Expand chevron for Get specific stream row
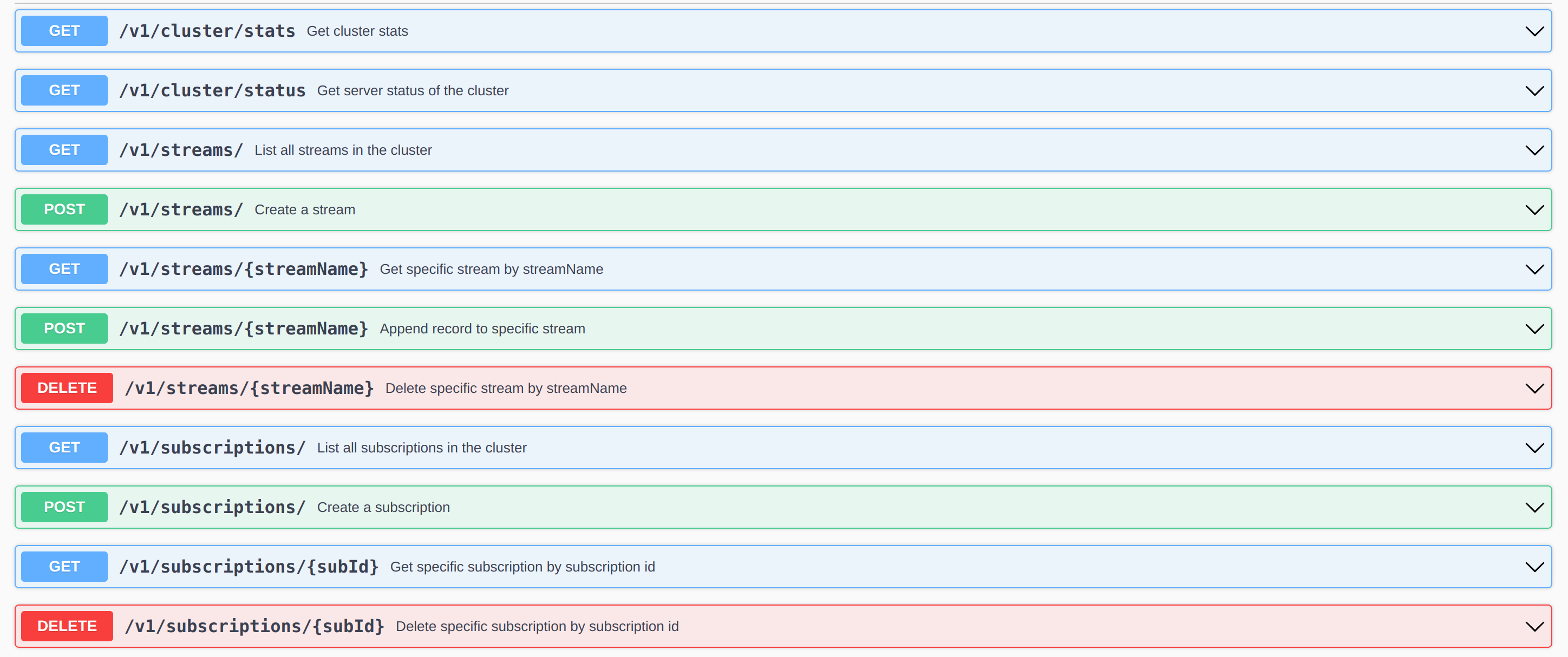1568x657 pixels. click(1534, 270)
